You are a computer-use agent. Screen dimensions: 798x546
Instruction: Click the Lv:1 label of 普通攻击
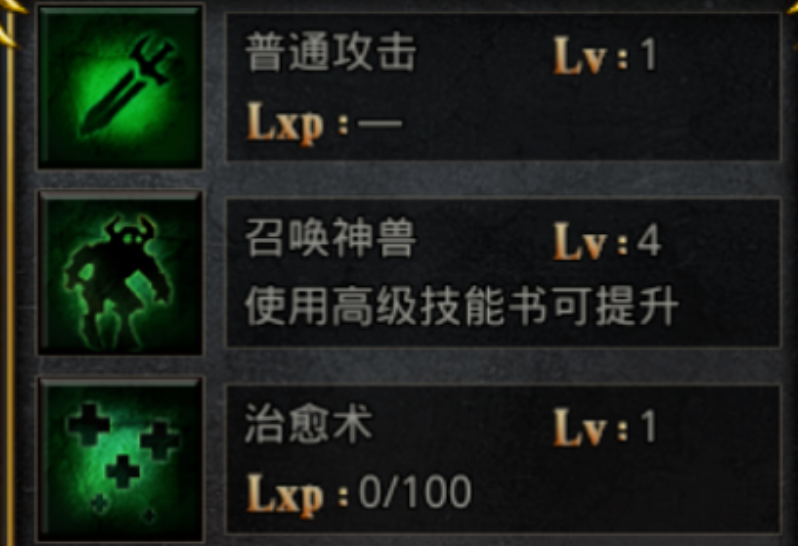point(605,55)
